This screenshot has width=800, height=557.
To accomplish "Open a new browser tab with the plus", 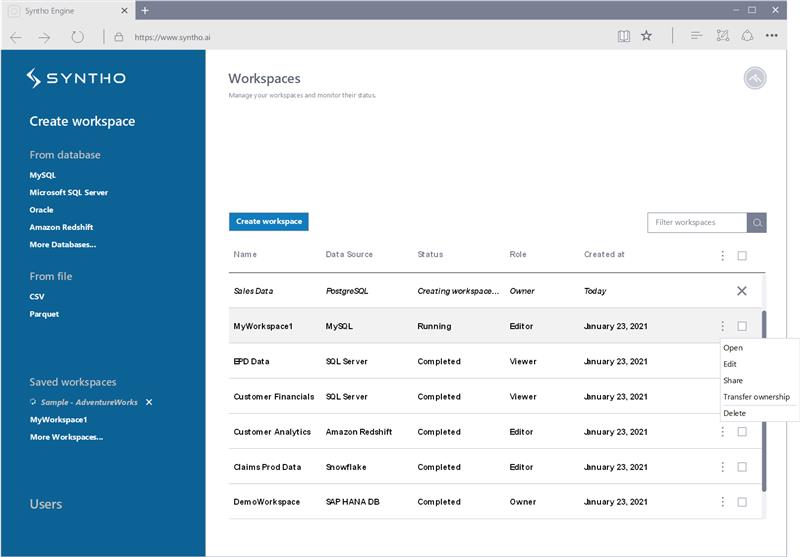I will [145, 10].
